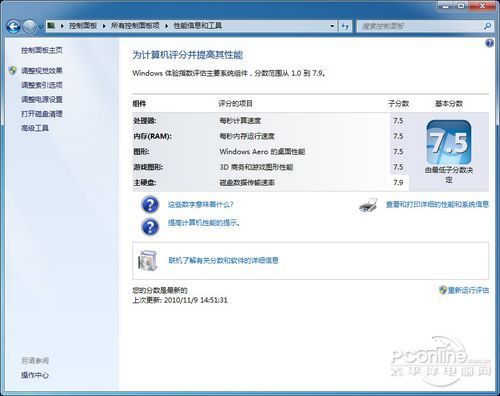Click the magnifier search icon

[488, 26]
